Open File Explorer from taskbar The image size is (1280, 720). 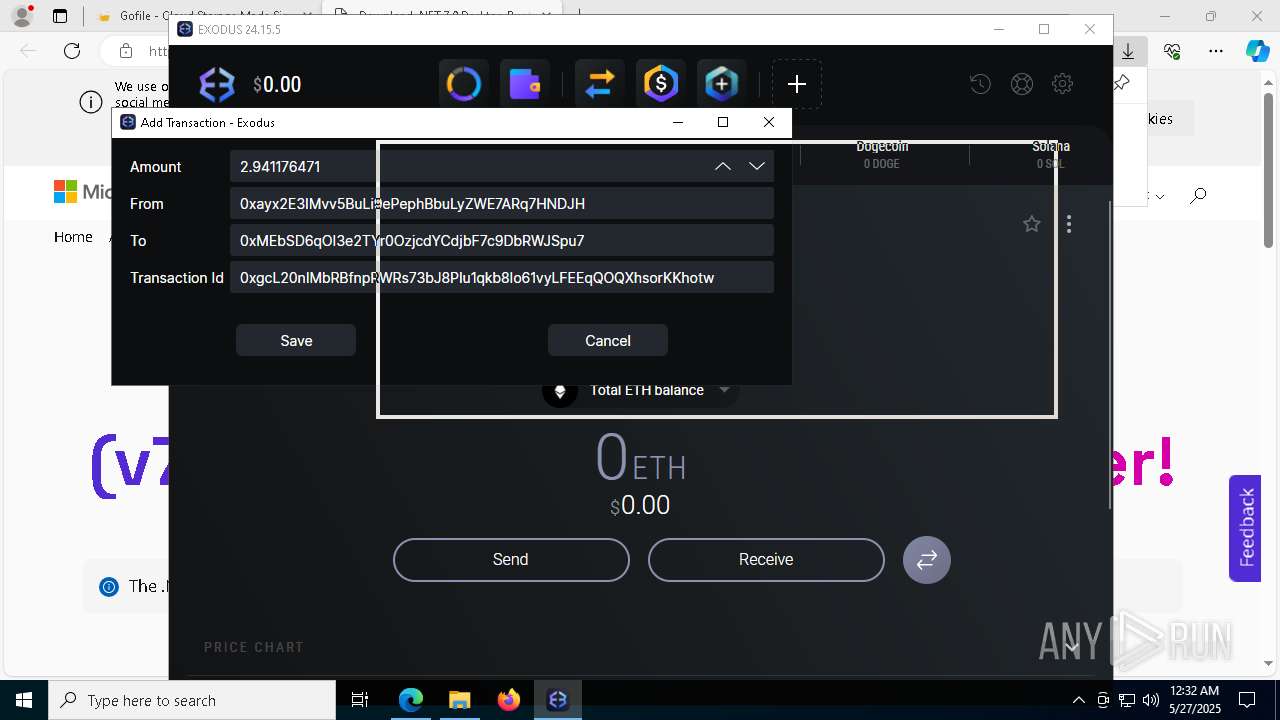coord(459,700)
